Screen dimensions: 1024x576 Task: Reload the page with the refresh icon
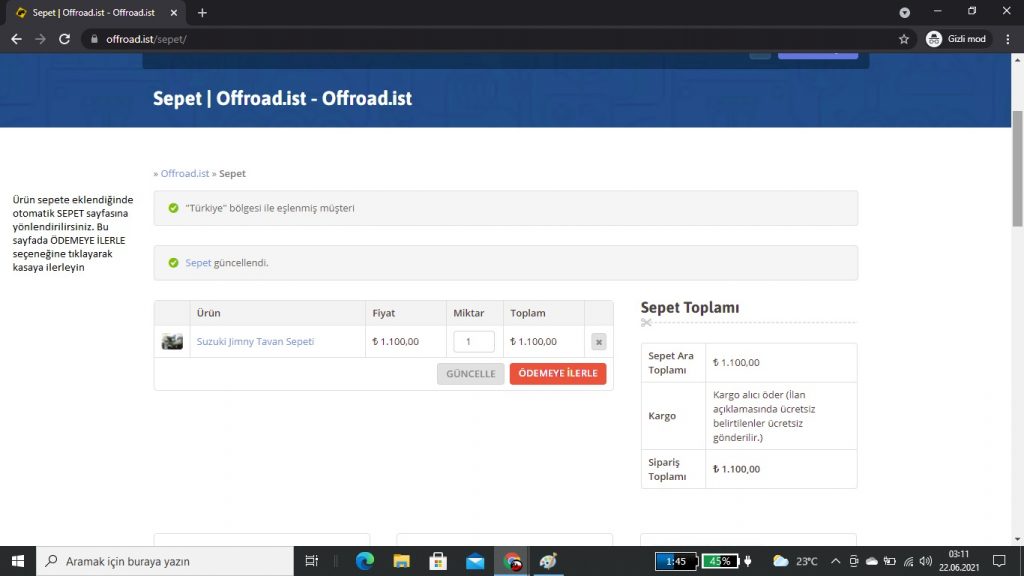pos(64,39)
